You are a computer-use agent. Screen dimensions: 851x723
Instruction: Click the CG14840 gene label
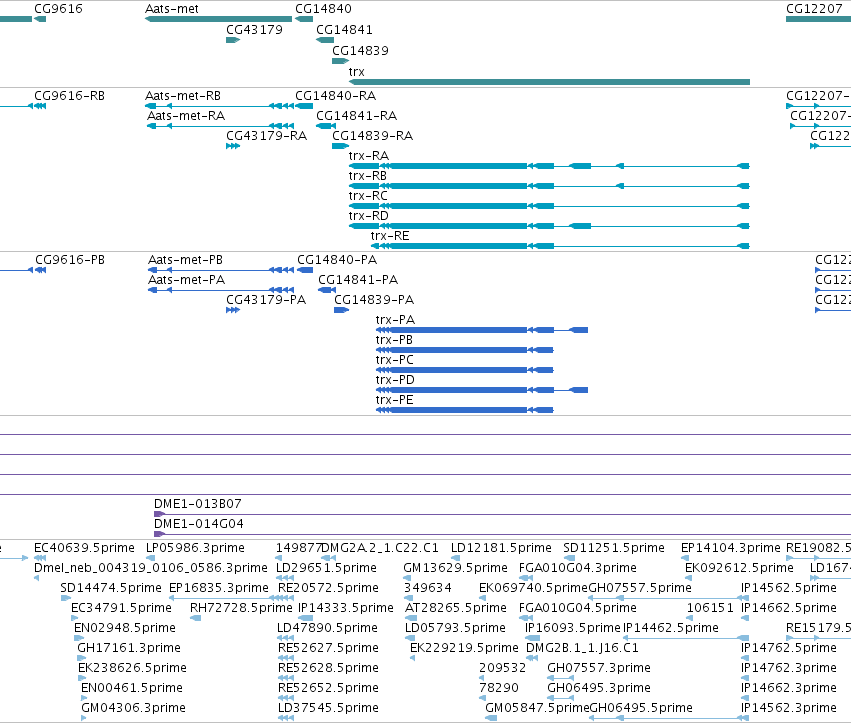click(x=323, y=9)
